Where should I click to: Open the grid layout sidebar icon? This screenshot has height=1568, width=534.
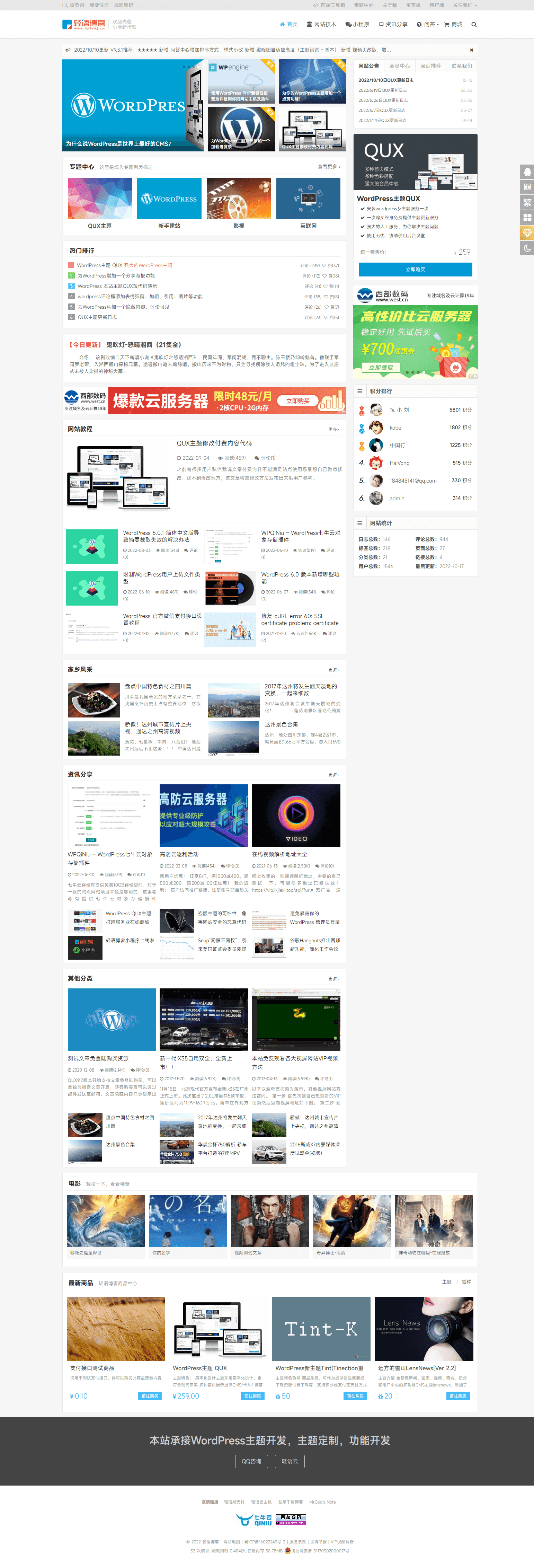pos(527,217)
